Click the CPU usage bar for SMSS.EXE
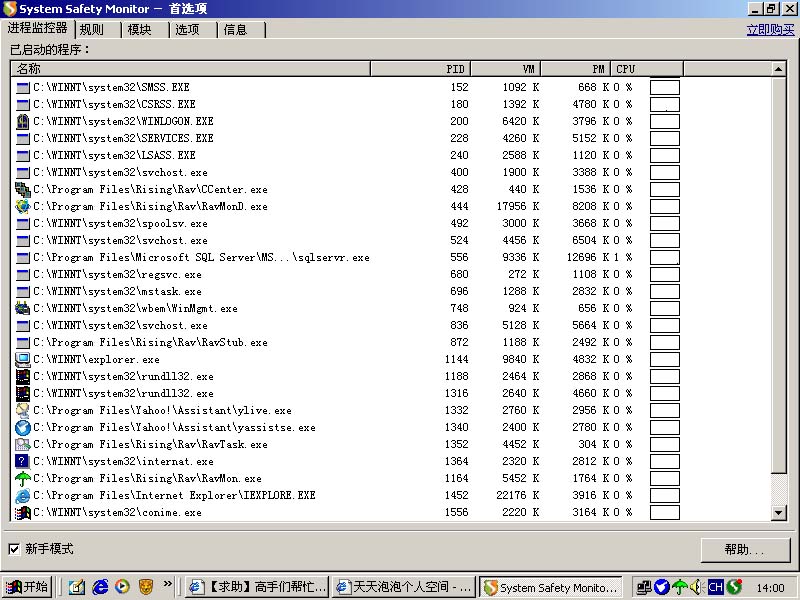 [x=665, y=87]
